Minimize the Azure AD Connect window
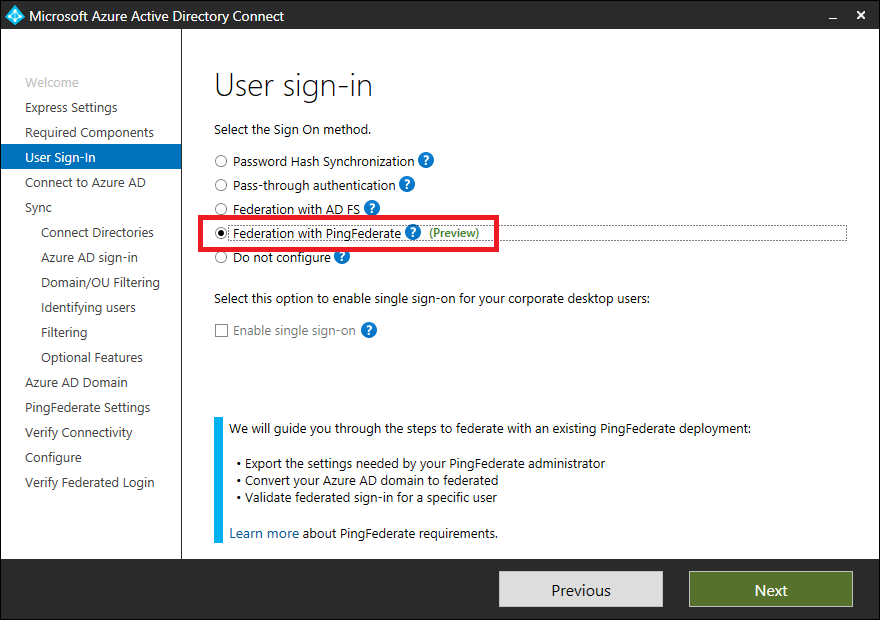 [833, 16]
